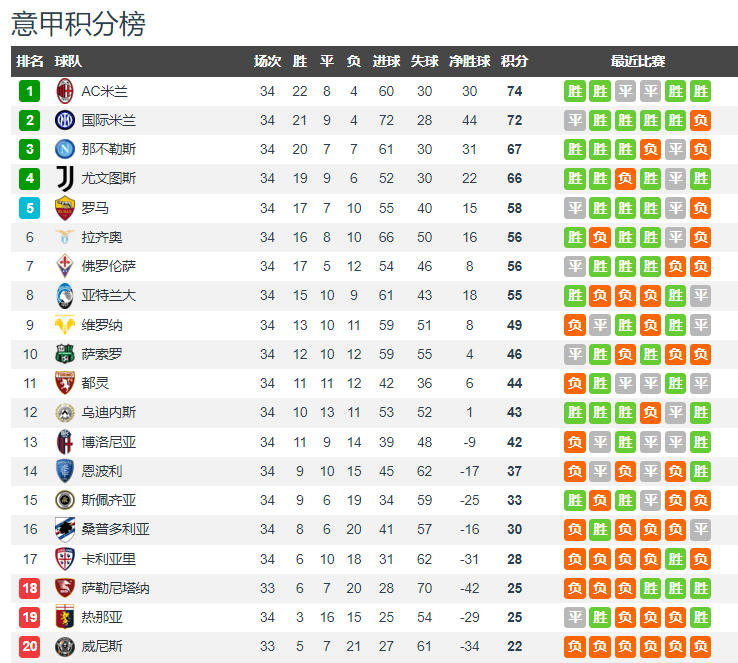
Task: Sort by the 净胜球 column header
Action: click(469, 61)
